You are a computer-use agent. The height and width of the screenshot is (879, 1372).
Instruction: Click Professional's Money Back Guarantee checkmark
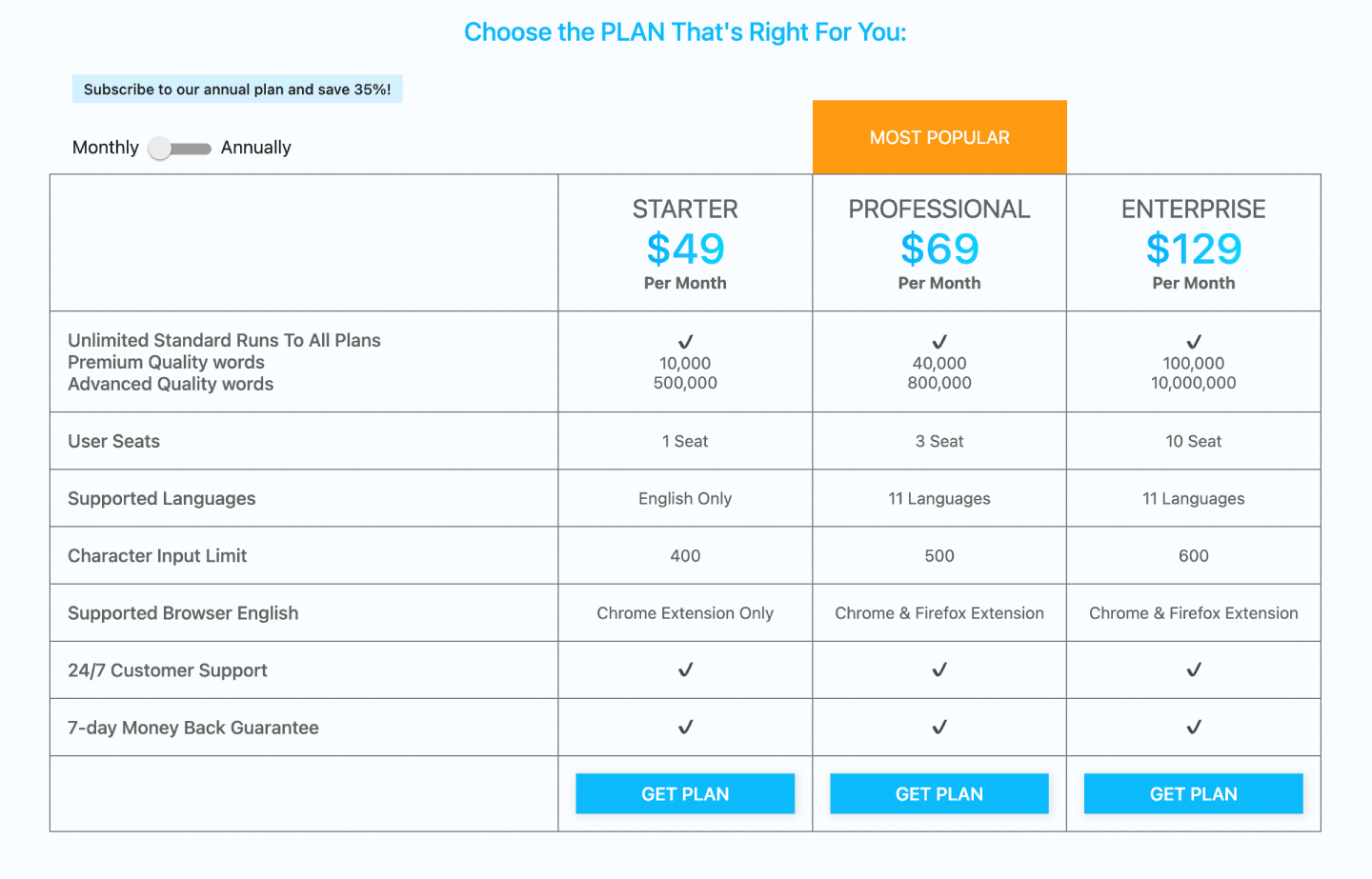click(939, 727)
